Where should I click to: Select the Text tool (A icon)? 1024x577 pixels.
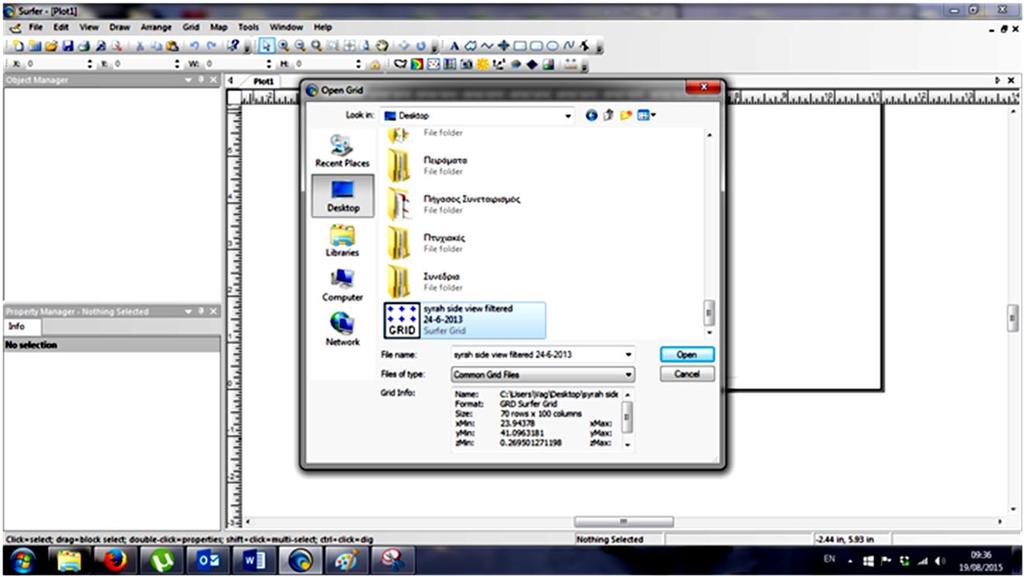[455, 46]
